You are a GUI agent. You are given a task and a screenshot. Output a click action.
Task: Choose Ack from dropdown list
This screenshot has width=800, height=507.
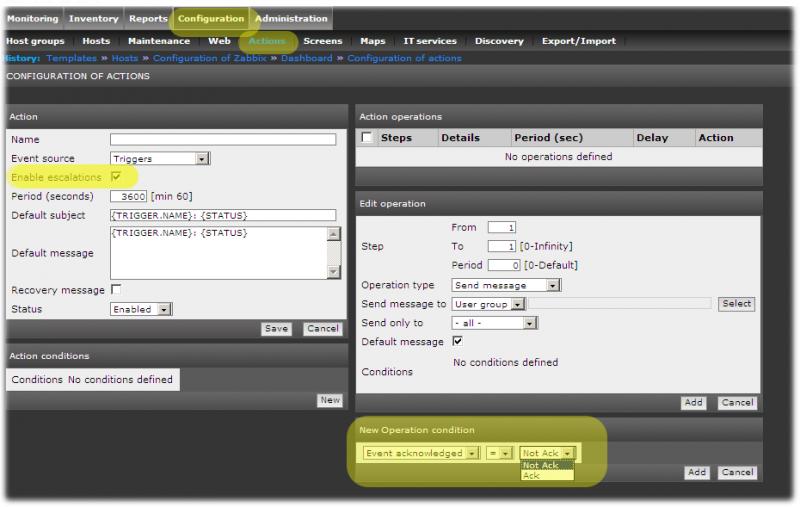pyautogui.click(x=547, y=475)
